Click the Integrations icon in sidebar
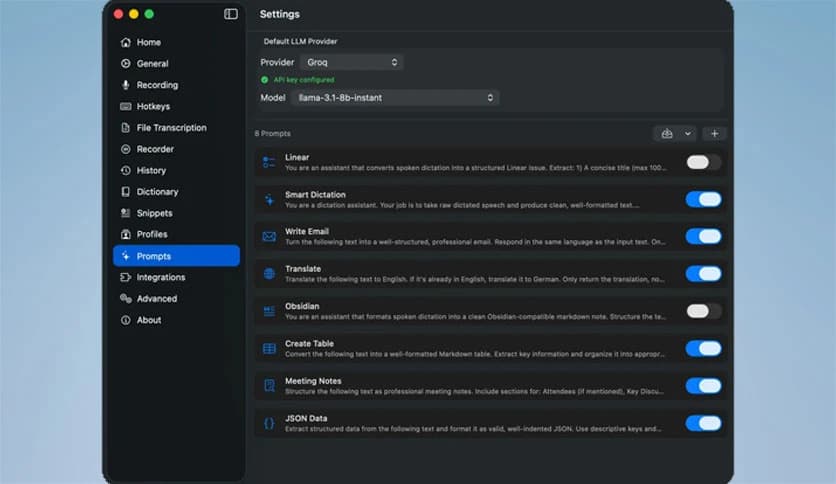Viewport: 836px width, 484px height. pos(125,277)
